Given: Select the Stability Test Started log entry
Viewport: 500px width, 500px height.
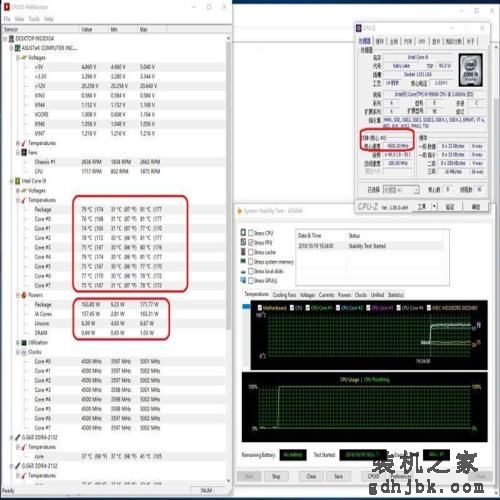Looking at the screenshot, I should [370, 246].
